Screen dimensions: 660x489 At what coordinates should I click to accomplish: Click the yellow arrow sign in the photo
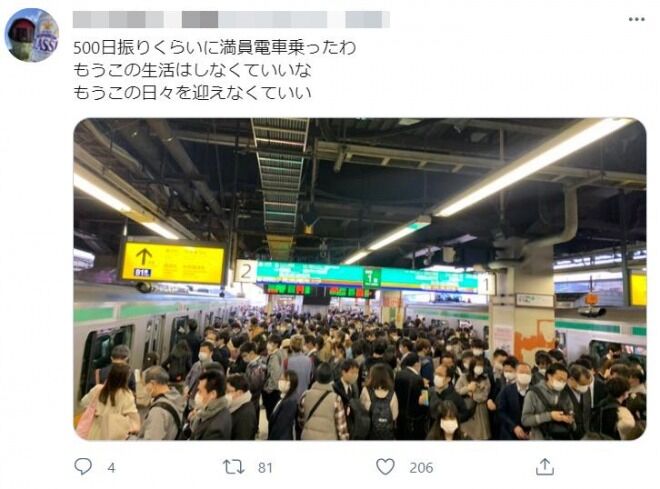(x=173, y=262)
